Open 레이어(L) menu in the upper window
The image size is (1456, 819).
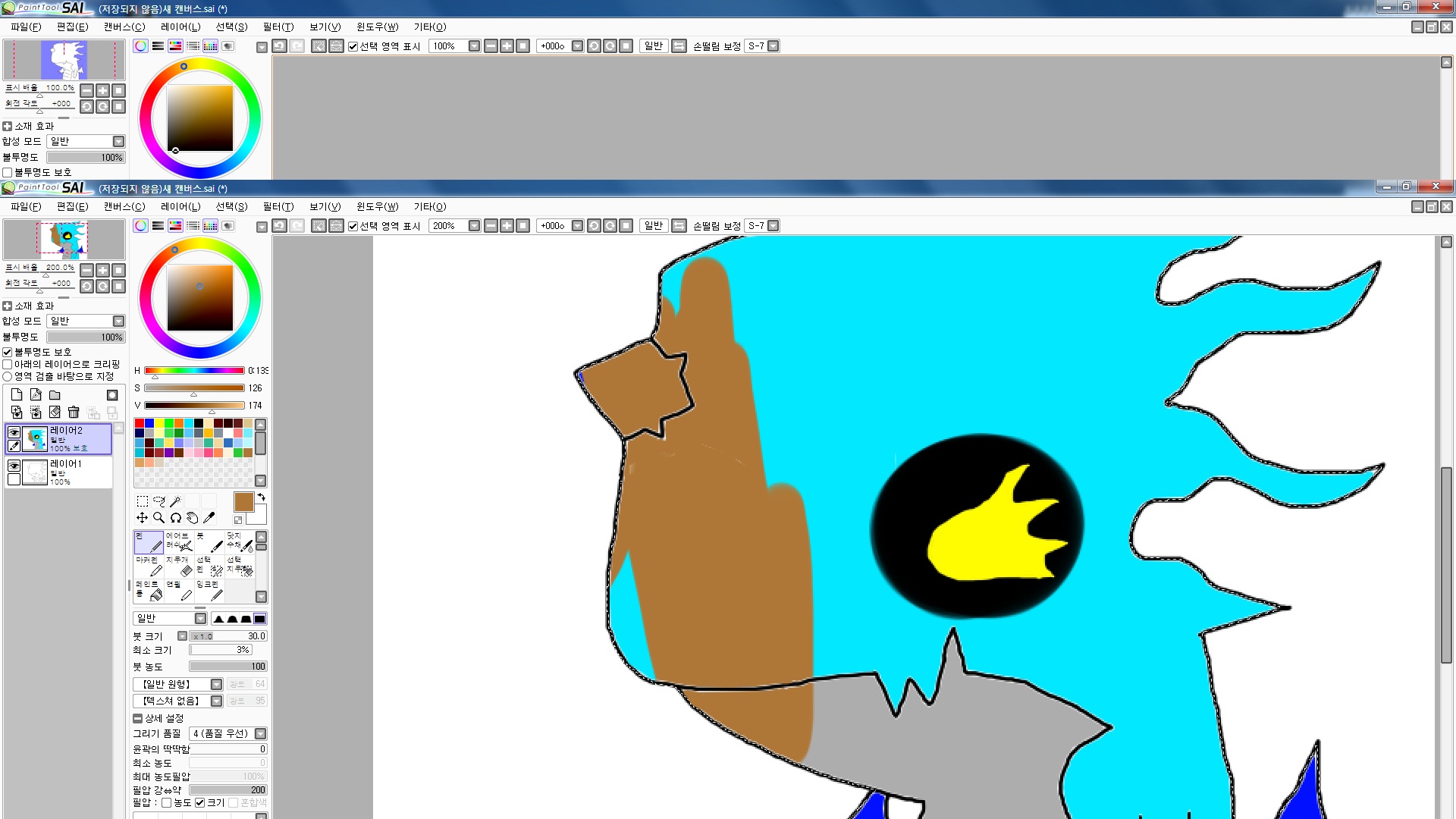pos(180,27)
